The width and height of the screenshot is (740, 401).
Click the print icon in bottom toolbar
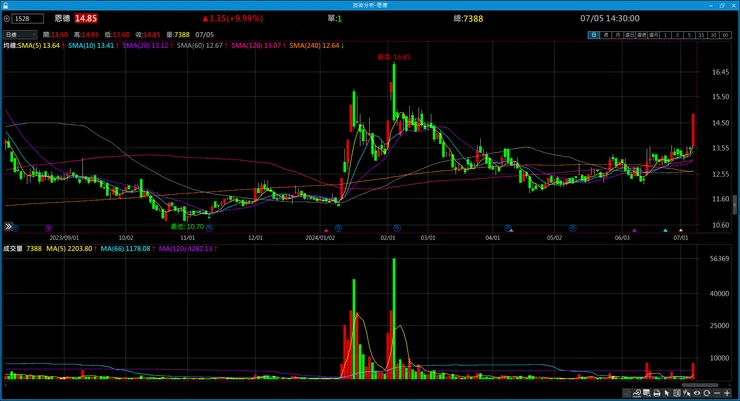click(656, 393)
